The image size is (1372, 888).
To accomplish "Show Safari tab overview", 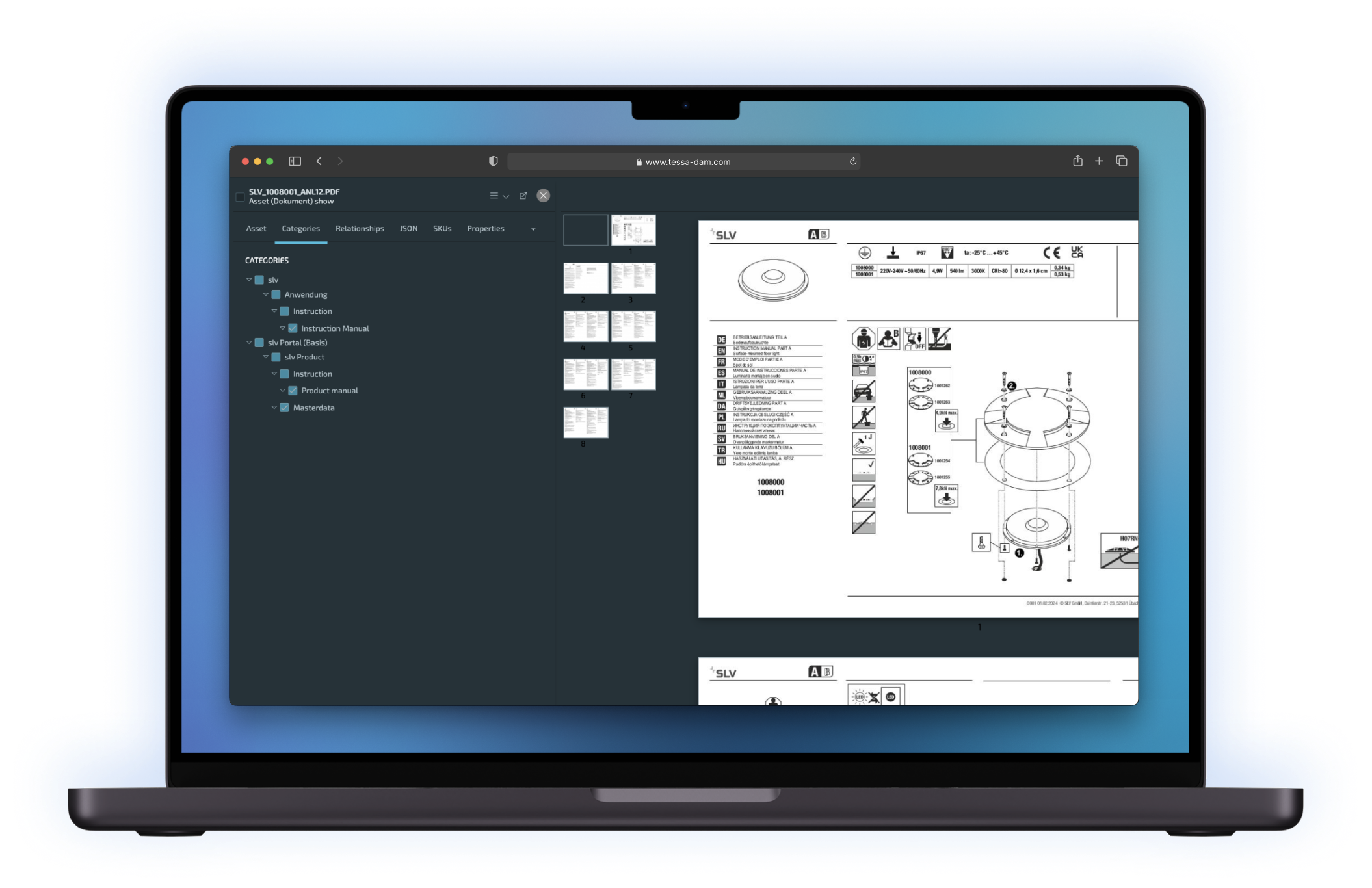I will point(1122,161).
